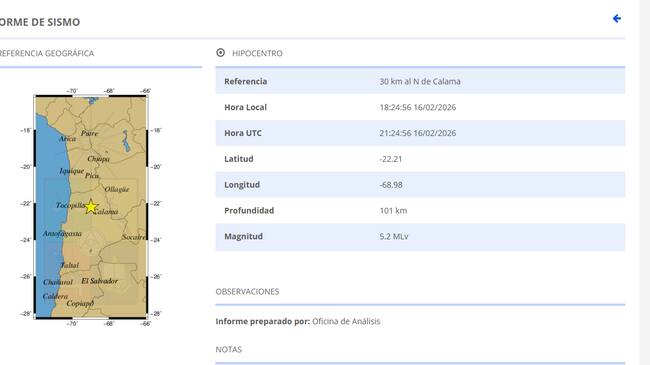The width and height of the screenshot is (650, 365).
Task: Select 'Oficina de Análisis' text
Action: pos(346,321)
